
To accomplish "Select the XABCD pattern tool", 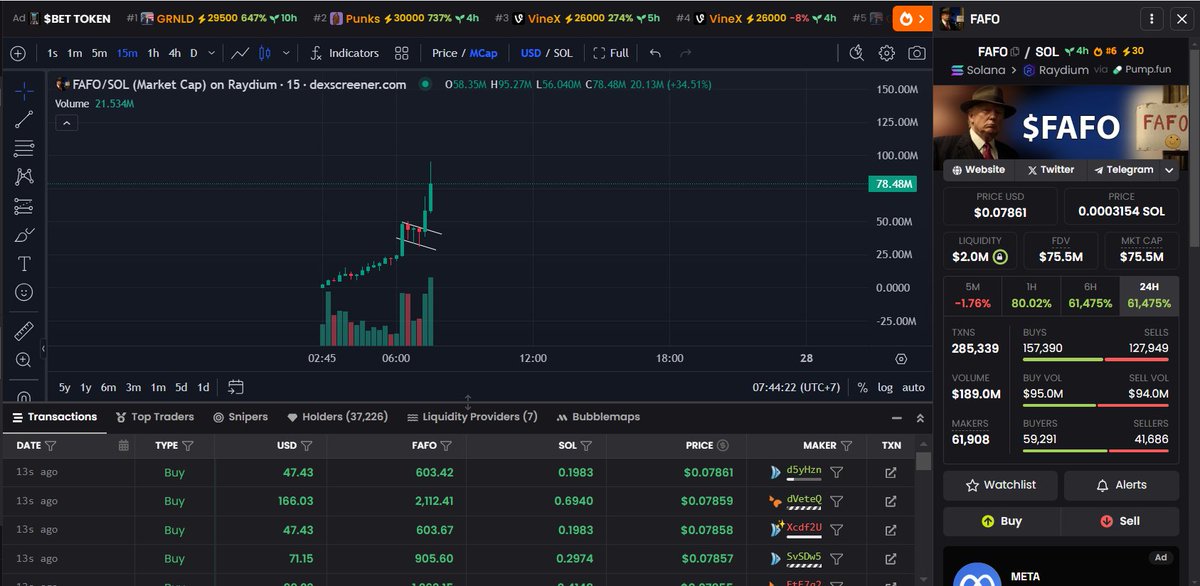I will [24, 177].
